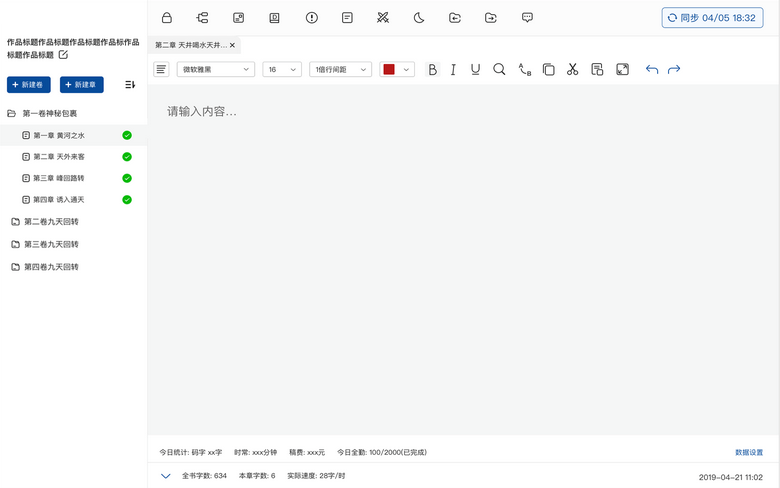Click the scissors cut icon
This screenshot has width=780, height=488.
point(572,69)
